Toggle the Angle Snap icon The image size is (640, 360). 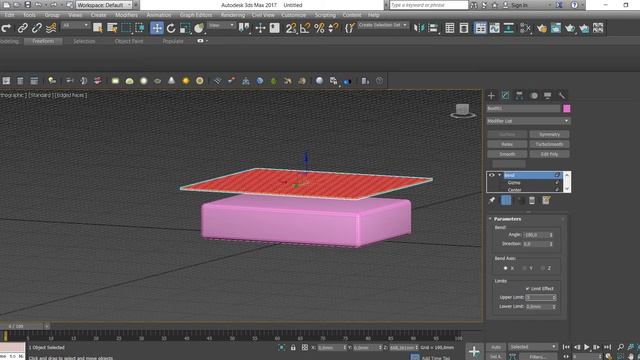click(x=305, y=28)
